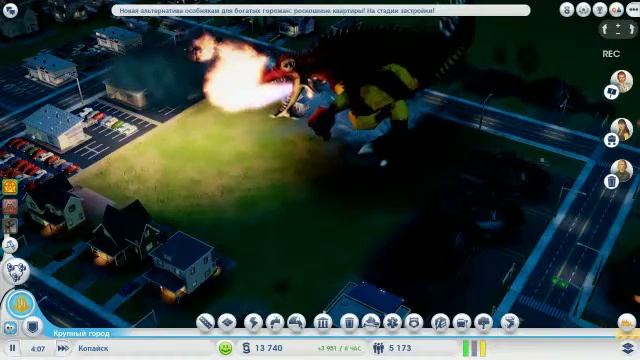Click the green happiness smiley face
This screenshot has height=360, width=640.
click(x=225, y=348)
